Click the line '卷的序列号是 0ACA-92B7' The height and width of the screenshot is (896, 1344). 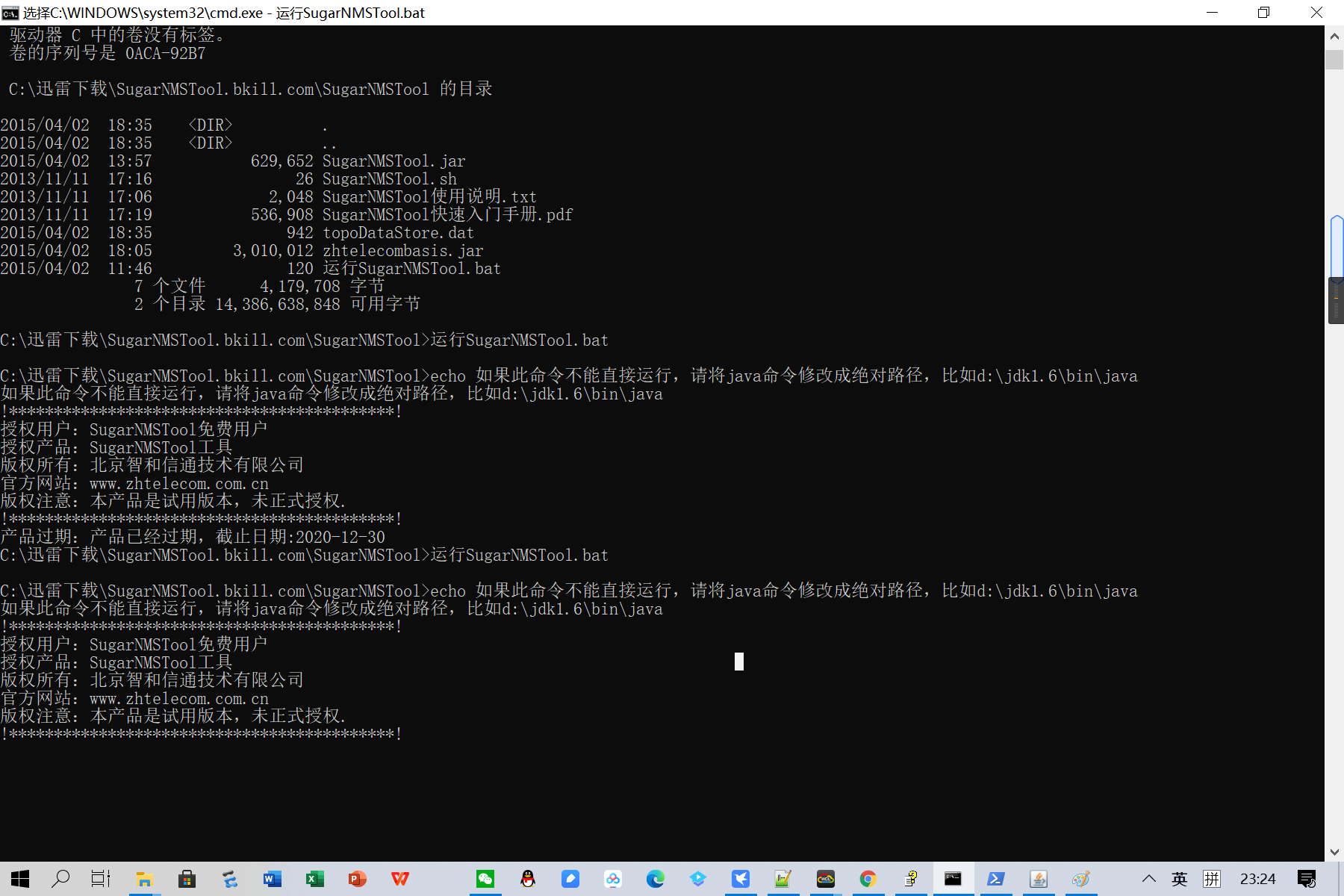click(x=108, y=54)
